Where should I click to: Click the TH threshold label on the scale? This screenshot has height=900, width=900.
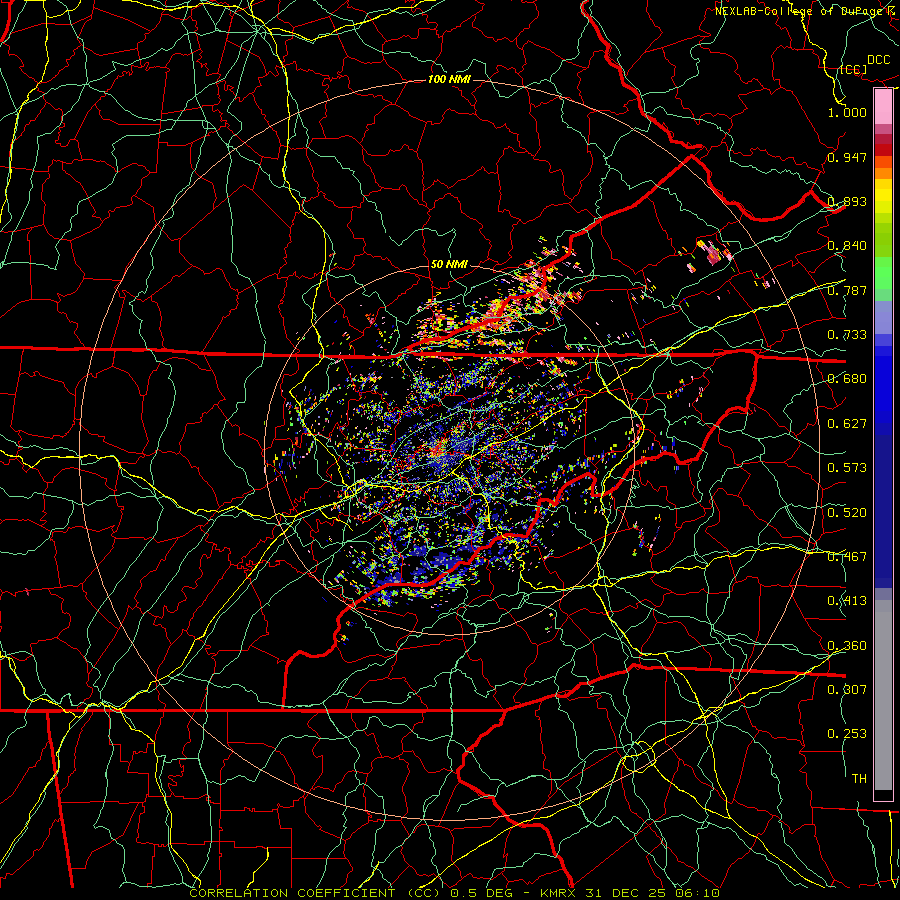coord(859,779)
